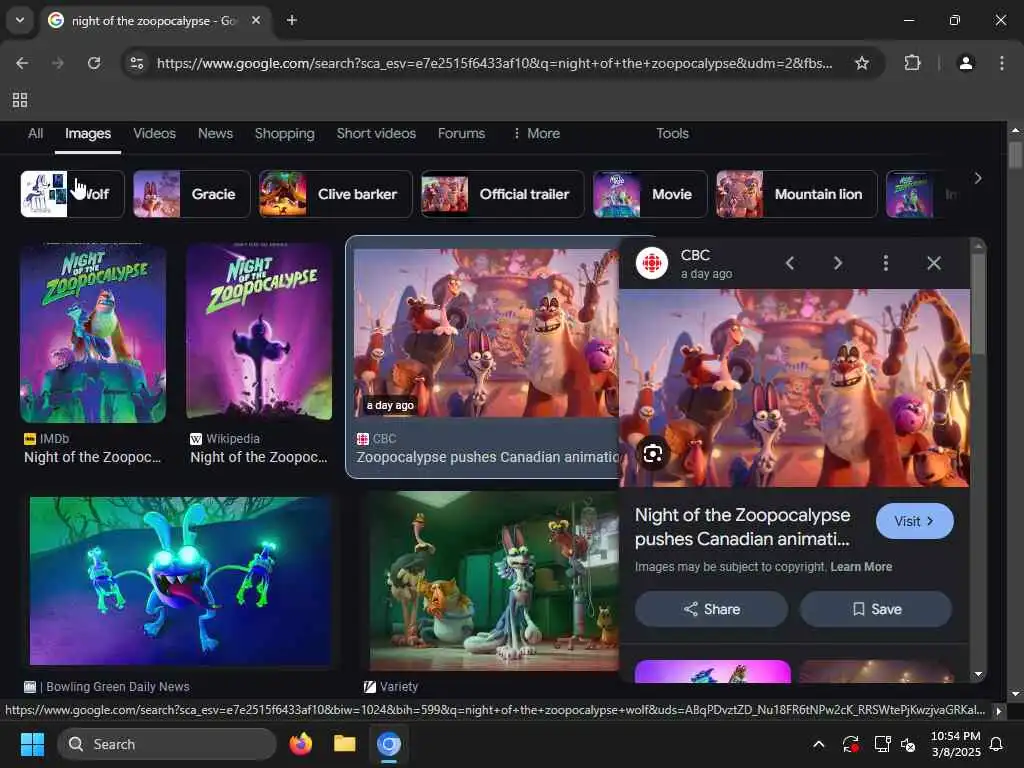Viewport: 1024px width, 768px height.
Task: Open the Bowling Green Daily News image
Action: coord(180,581)
